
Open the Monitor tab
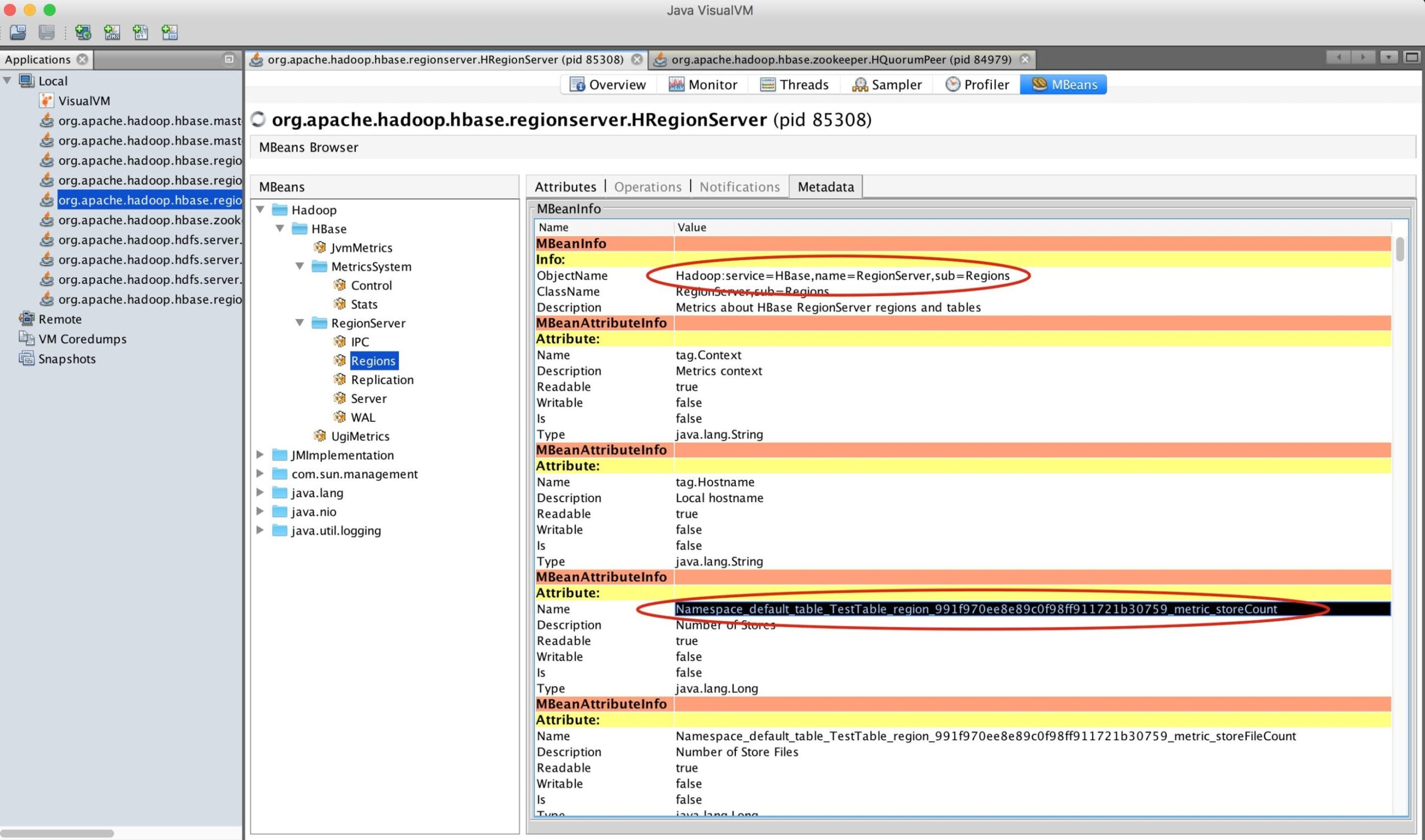tap(702, 85)
